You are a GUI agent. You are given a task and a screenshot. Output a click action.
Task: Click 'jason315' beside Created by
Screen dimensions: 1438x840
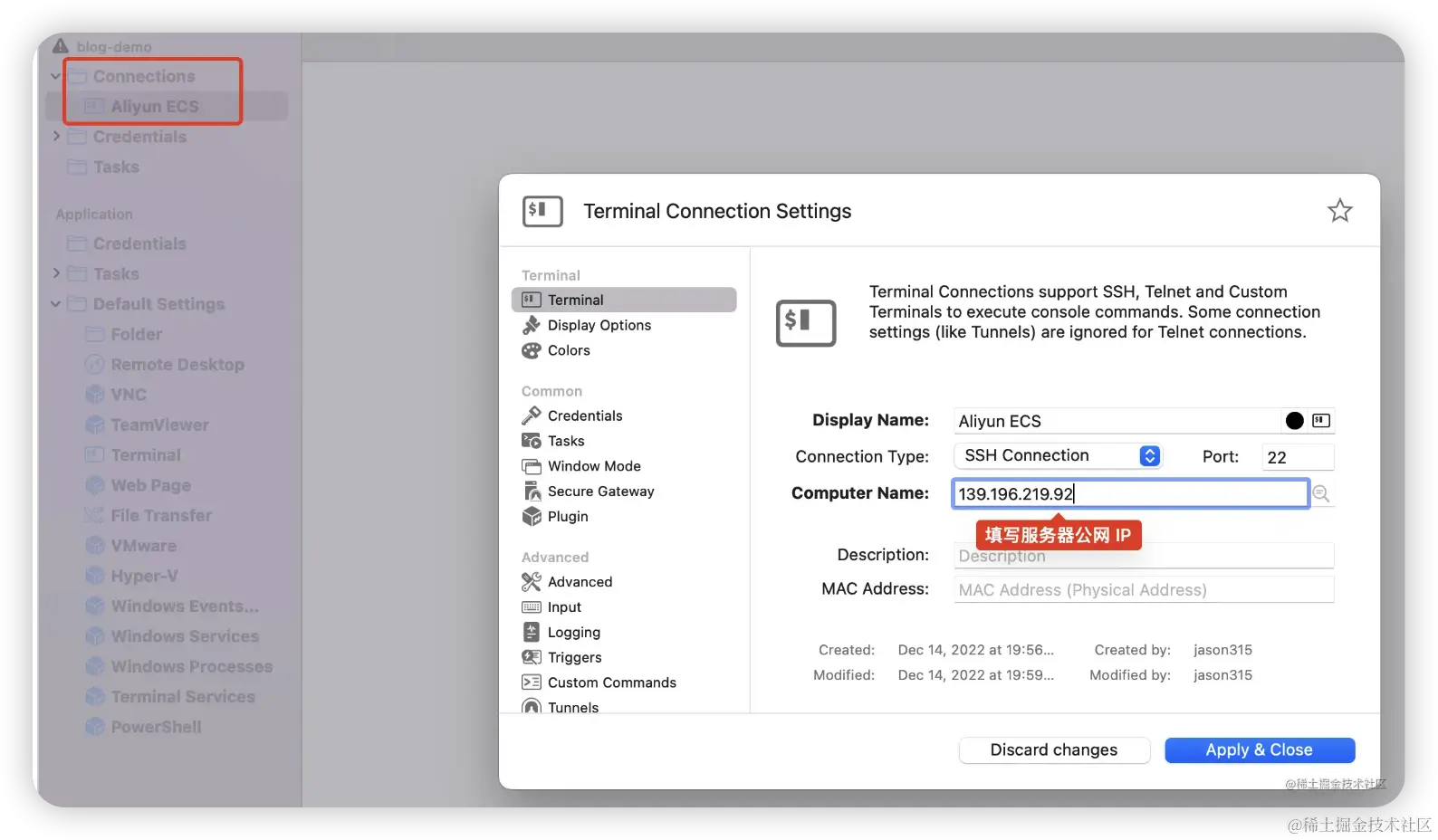1222,650
